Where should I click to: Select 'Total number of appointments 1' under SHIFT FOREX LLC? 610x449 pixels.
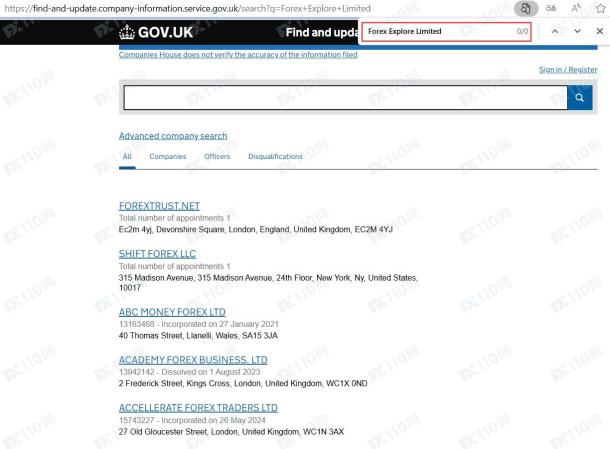click(175, 267)
